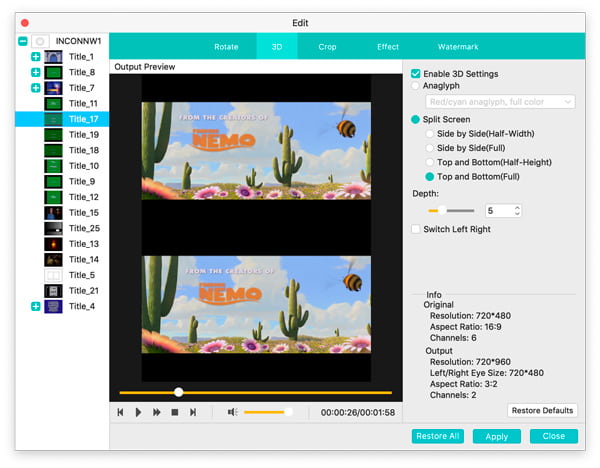
Task: Click the Title_8 thumbnail icon
Action: (53, 72)
